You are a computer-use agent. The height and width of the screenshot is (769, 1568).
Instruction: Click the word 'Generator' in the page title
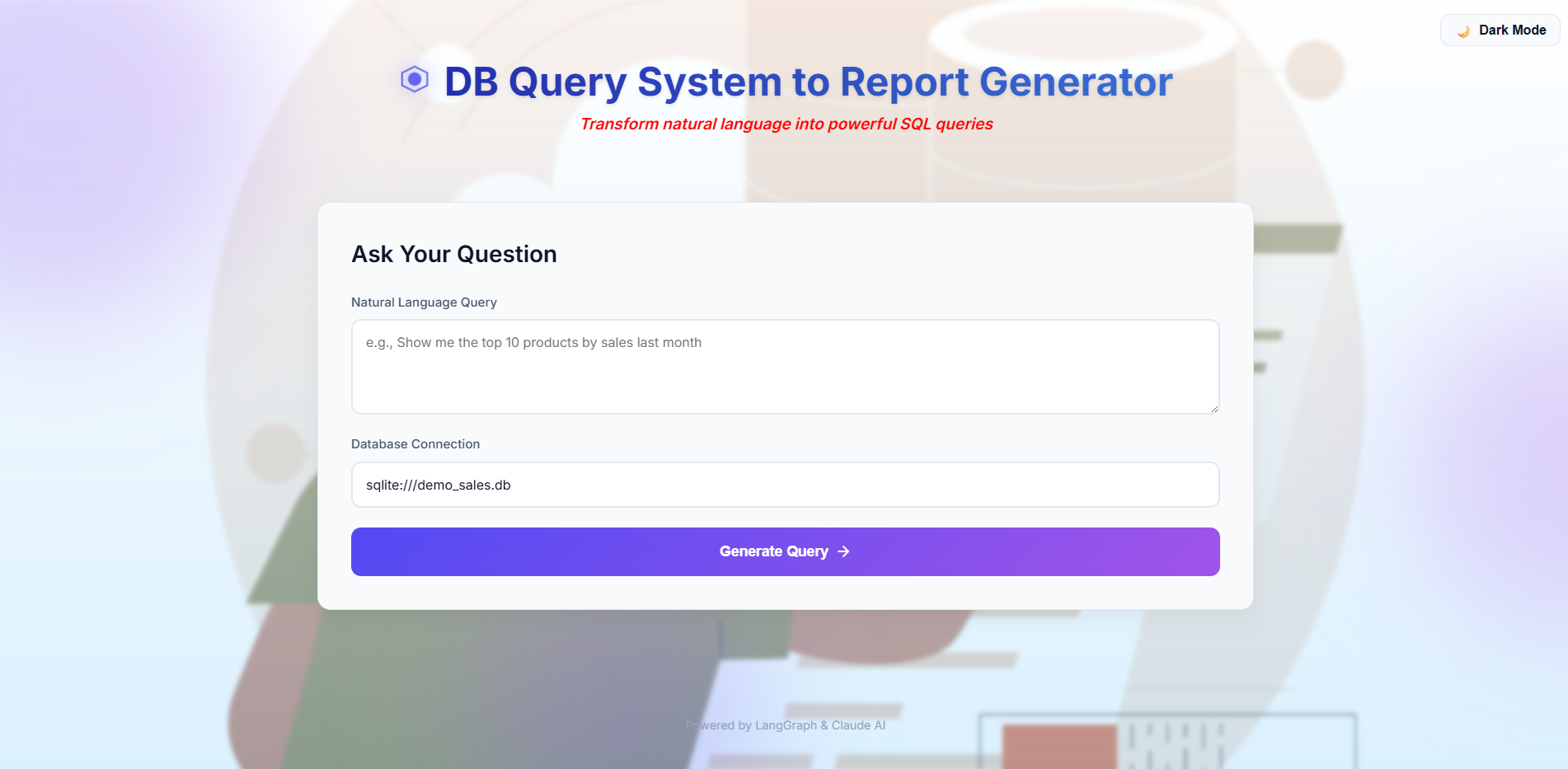[1075, 82]
